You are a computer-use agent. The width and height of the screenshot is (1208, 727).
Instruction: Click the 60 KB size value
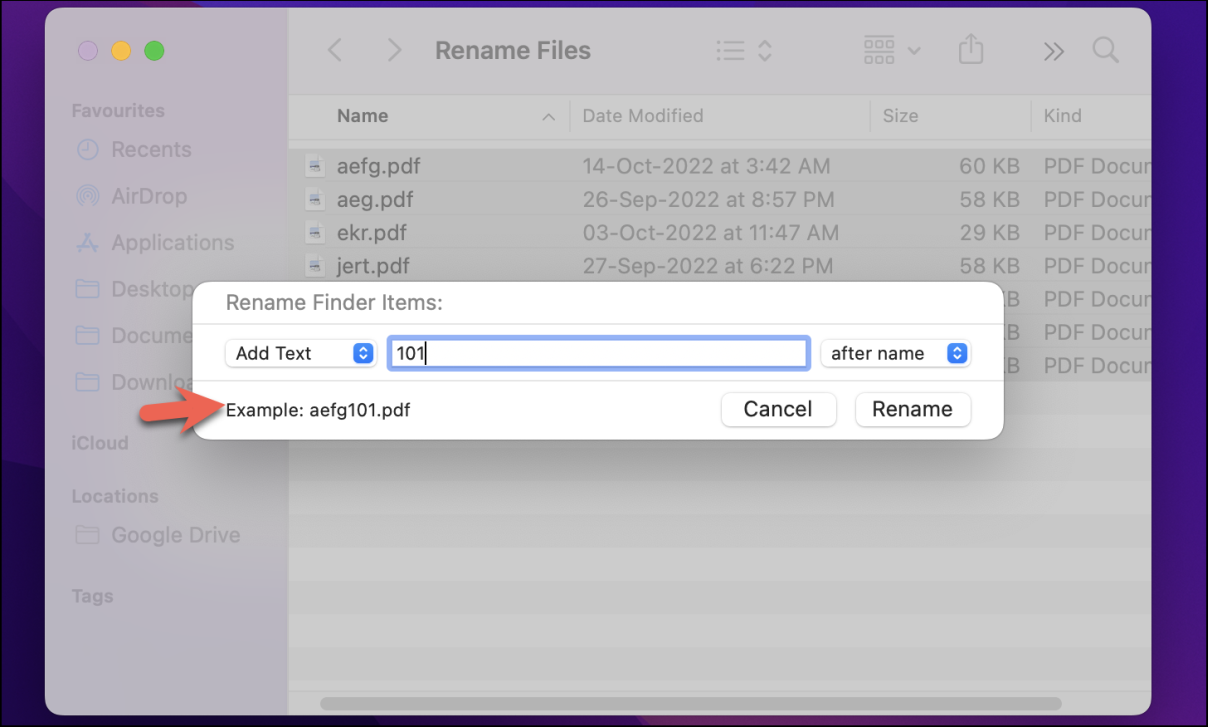(x=989, y=166)
